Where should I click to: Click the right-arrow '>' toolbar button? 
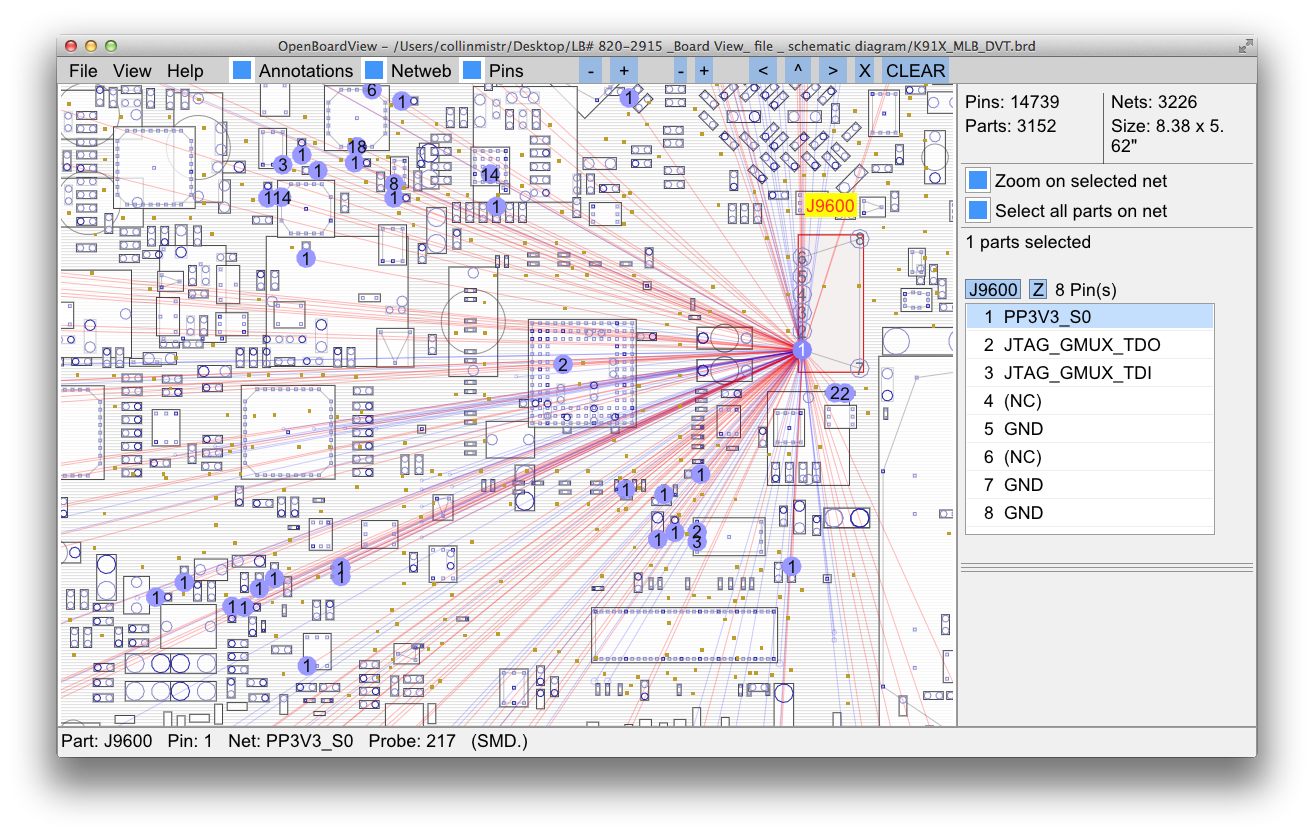(x=832, y=70)
